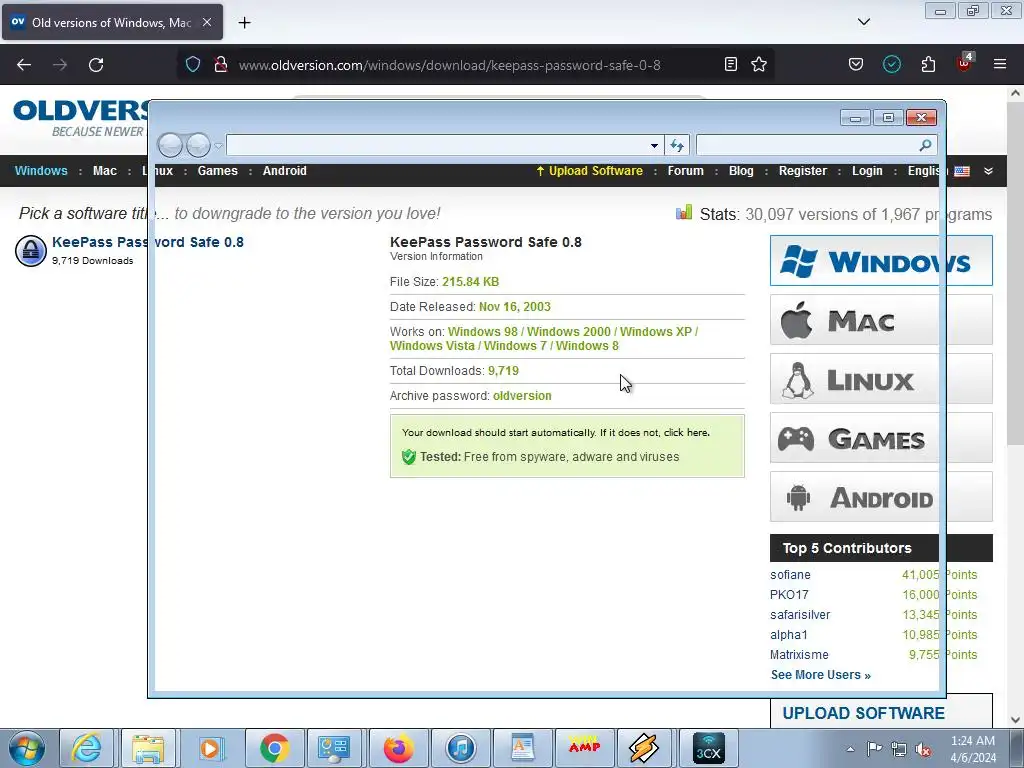
Task: Show hidden tray icons arrow
Action: [850, 749]
